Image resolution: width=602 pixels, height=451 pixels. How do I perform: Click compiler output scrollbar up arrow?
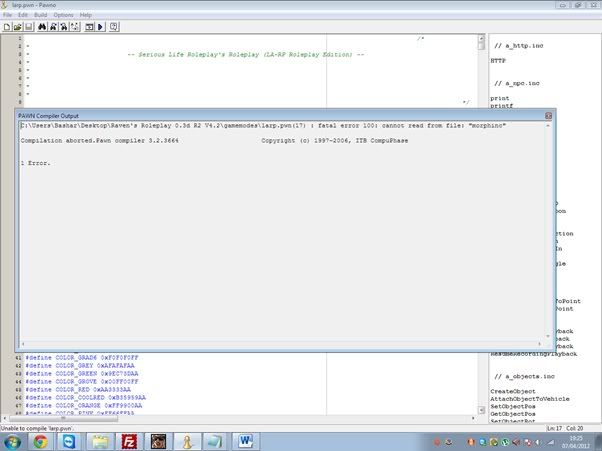coord(548,126)
